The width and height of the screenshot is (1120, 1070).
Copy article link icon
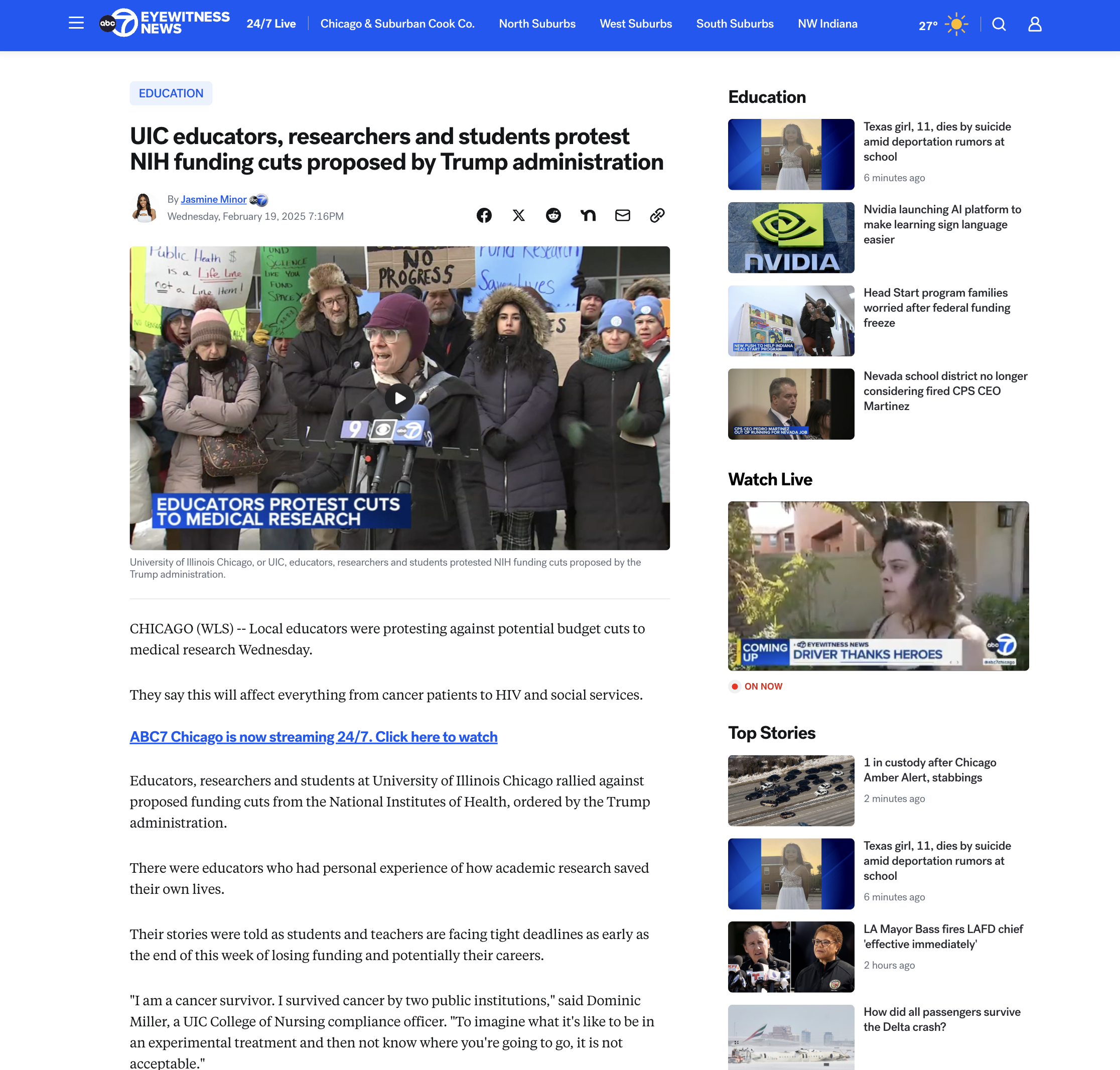(x=657, y=215)
